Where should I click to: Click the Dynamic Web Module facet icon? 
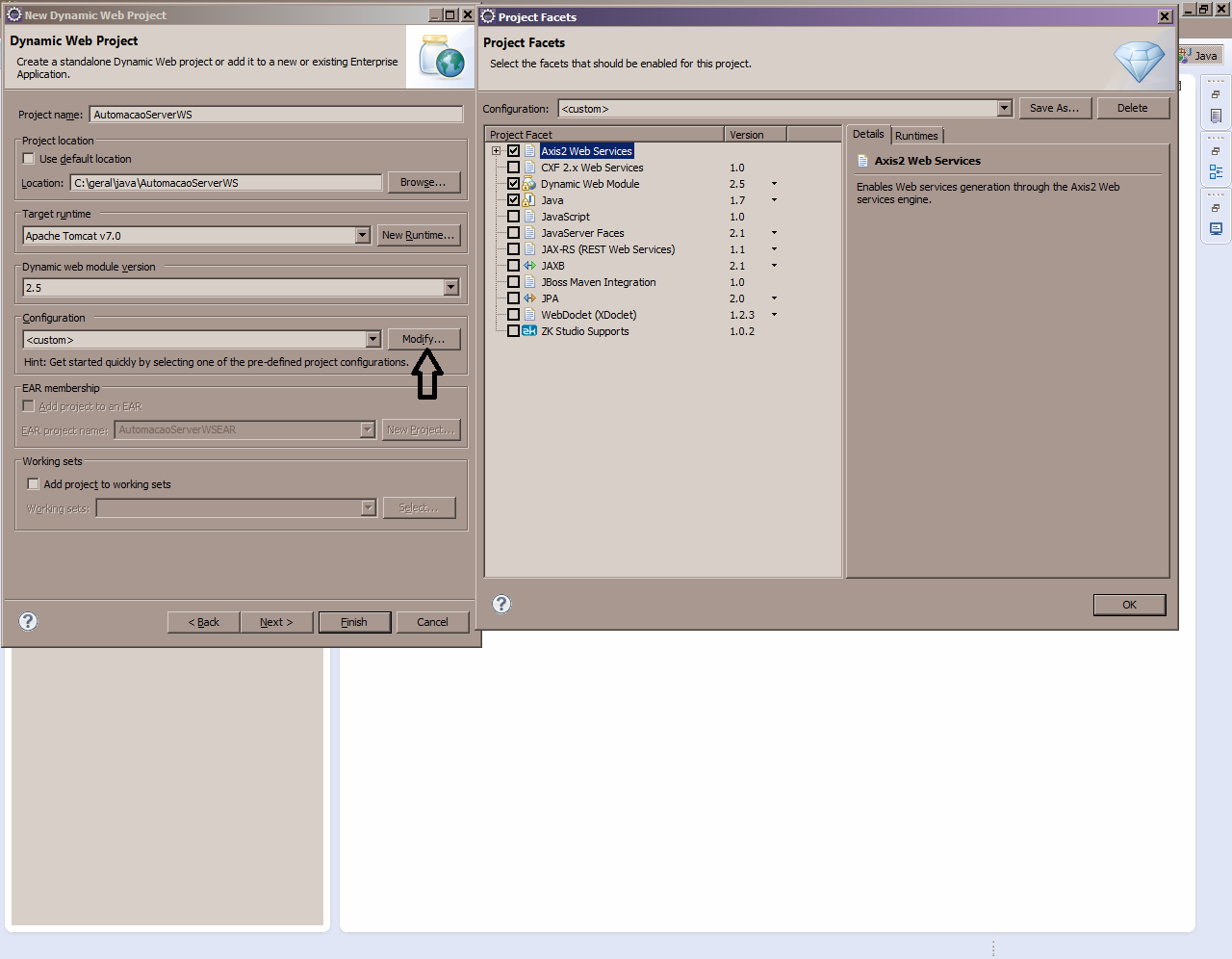point(530,184)
